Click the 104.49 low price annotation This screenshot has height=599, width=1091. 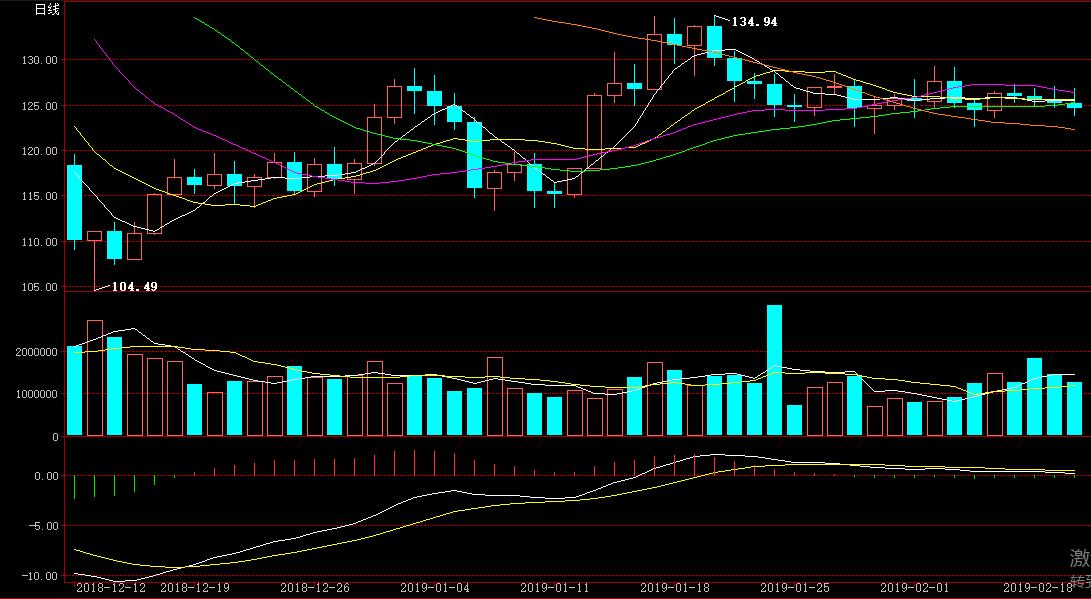[x=134, y=287]
